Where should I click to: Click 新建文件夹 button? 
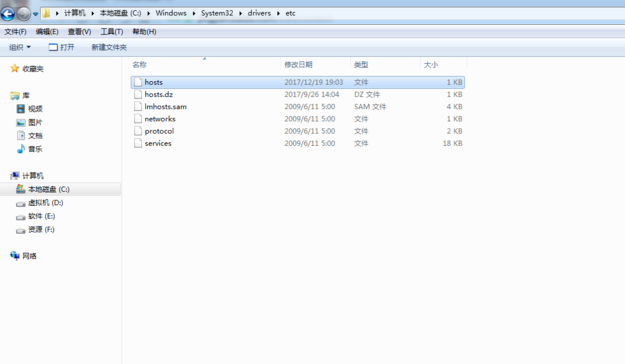pos(109,47)
